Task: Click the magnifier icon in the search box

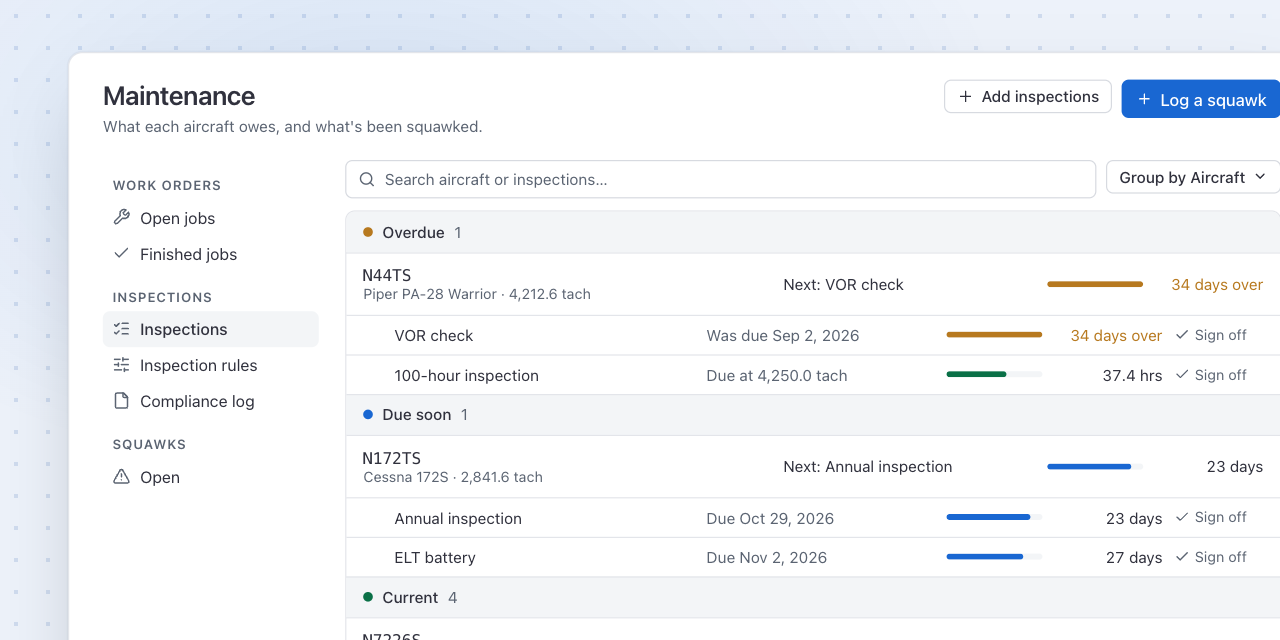Action: coord(367,179)
